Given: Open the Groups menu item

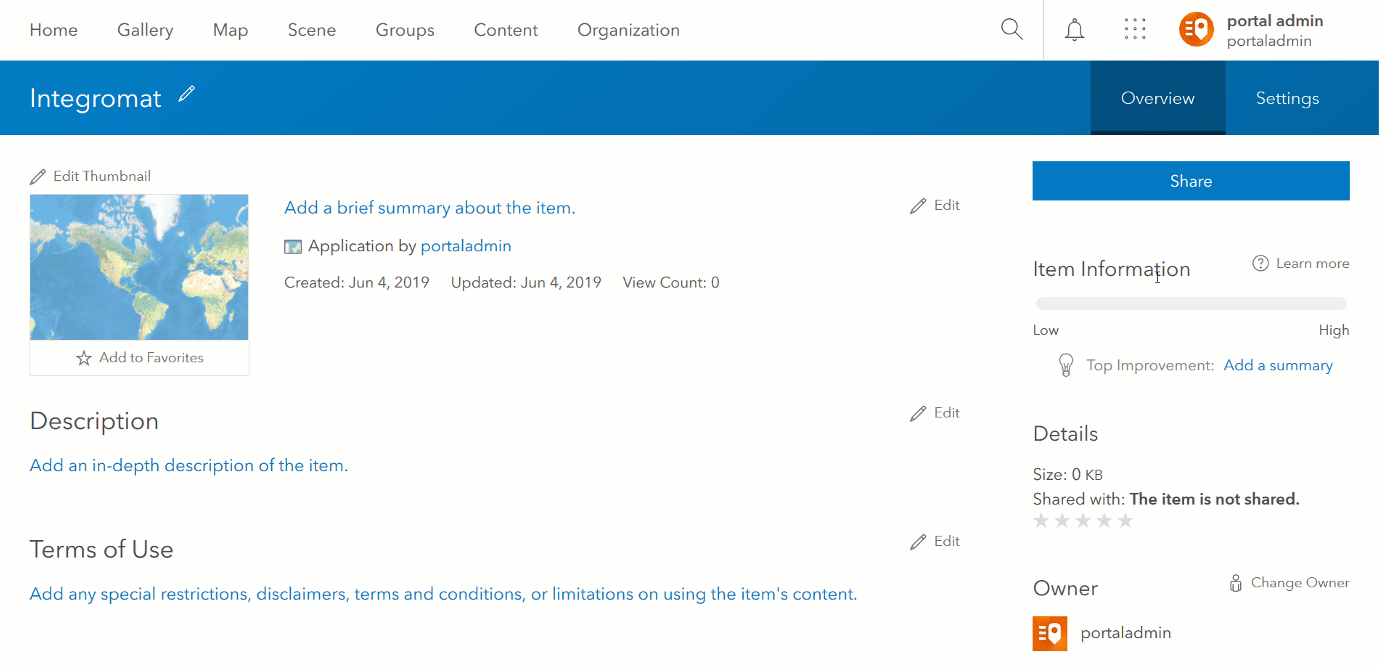Looking at the screenshot, I should point(405,30).
